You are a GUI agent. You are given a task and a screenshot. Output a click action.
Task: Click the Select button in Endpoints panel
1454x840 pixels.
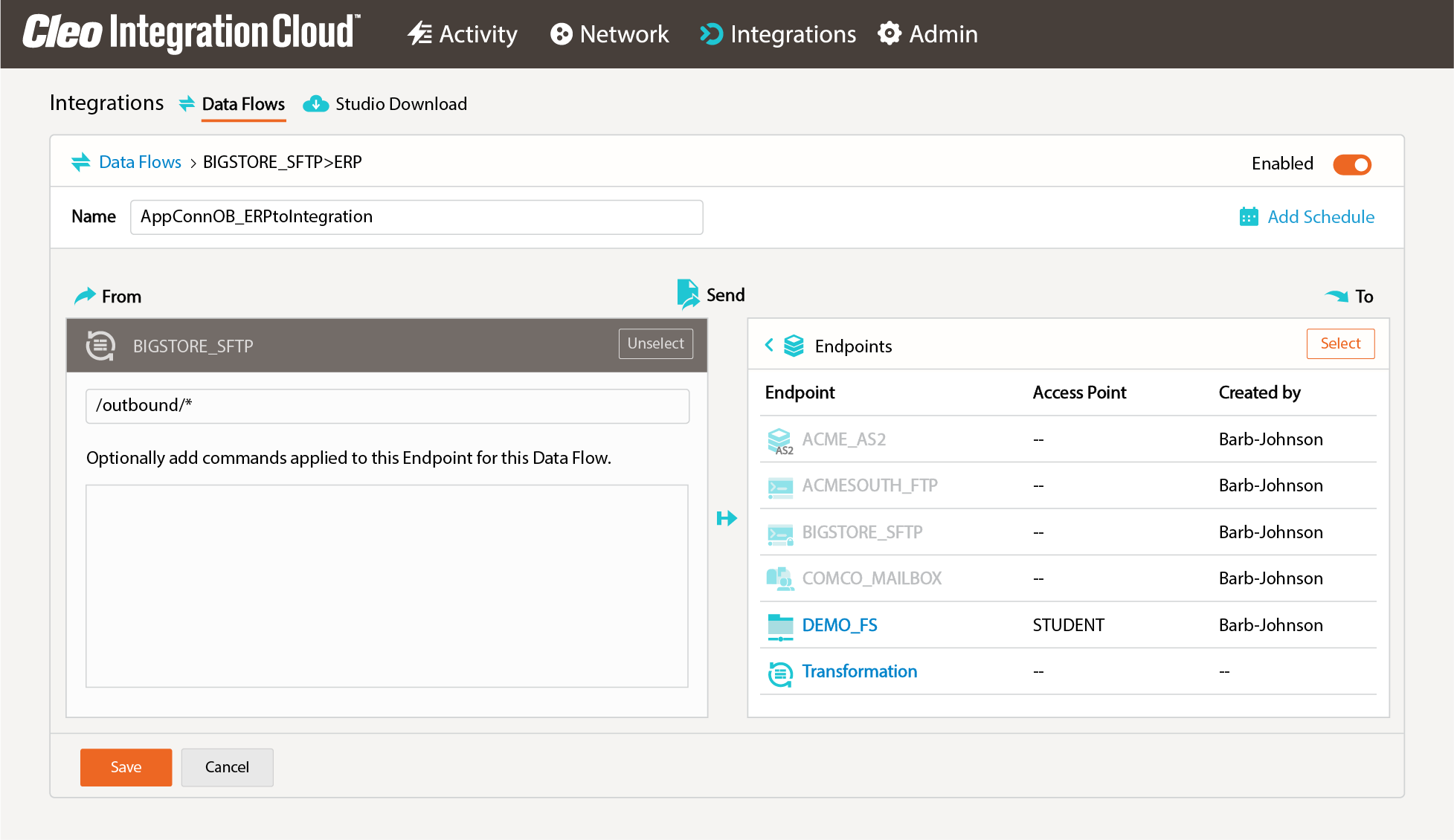pos(1340,343)
